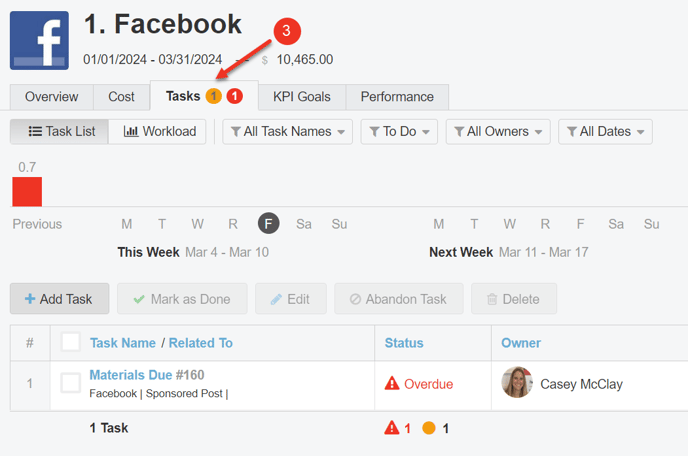Viewport: 688px width, 456px height.
Task: Select Wednesday in This Week
Action: click(197, 224)
